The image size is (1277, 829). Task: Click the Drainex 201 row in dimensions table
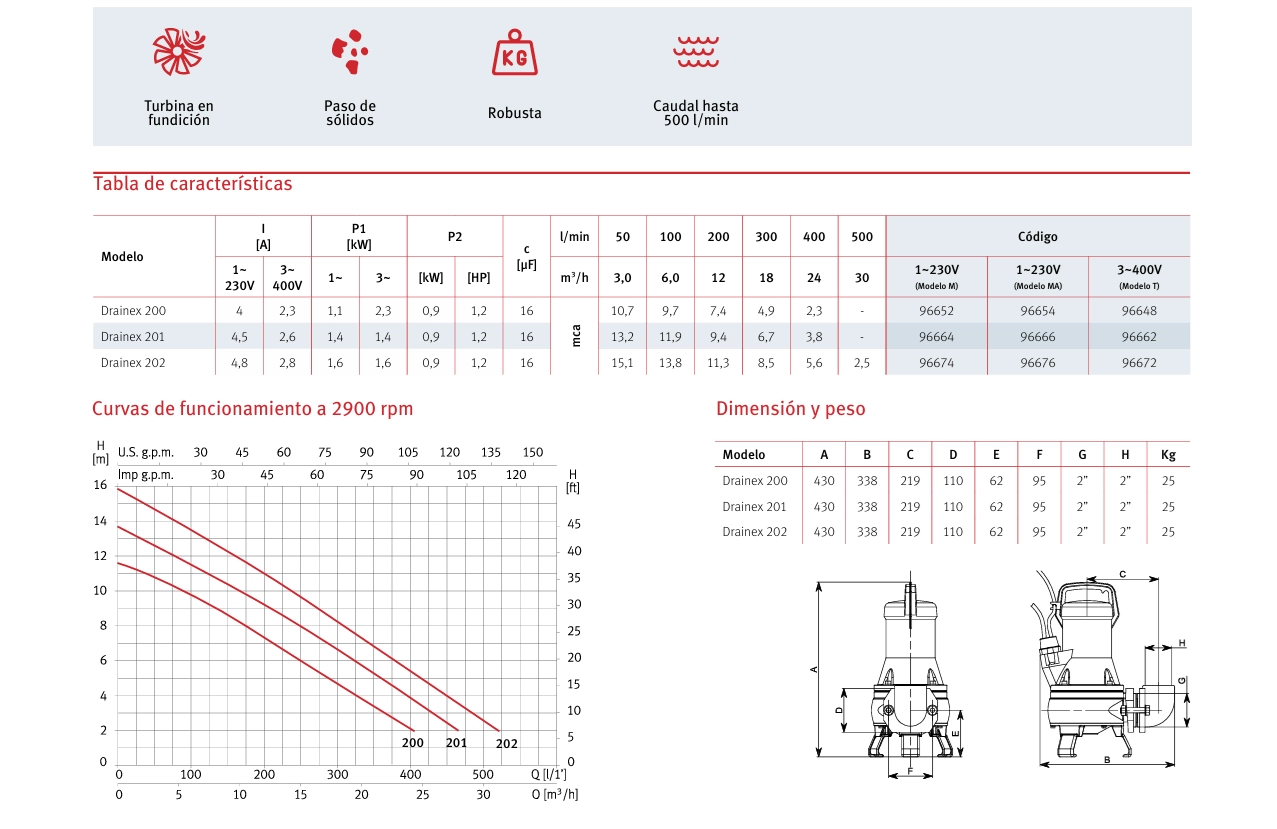pos(952,507)
